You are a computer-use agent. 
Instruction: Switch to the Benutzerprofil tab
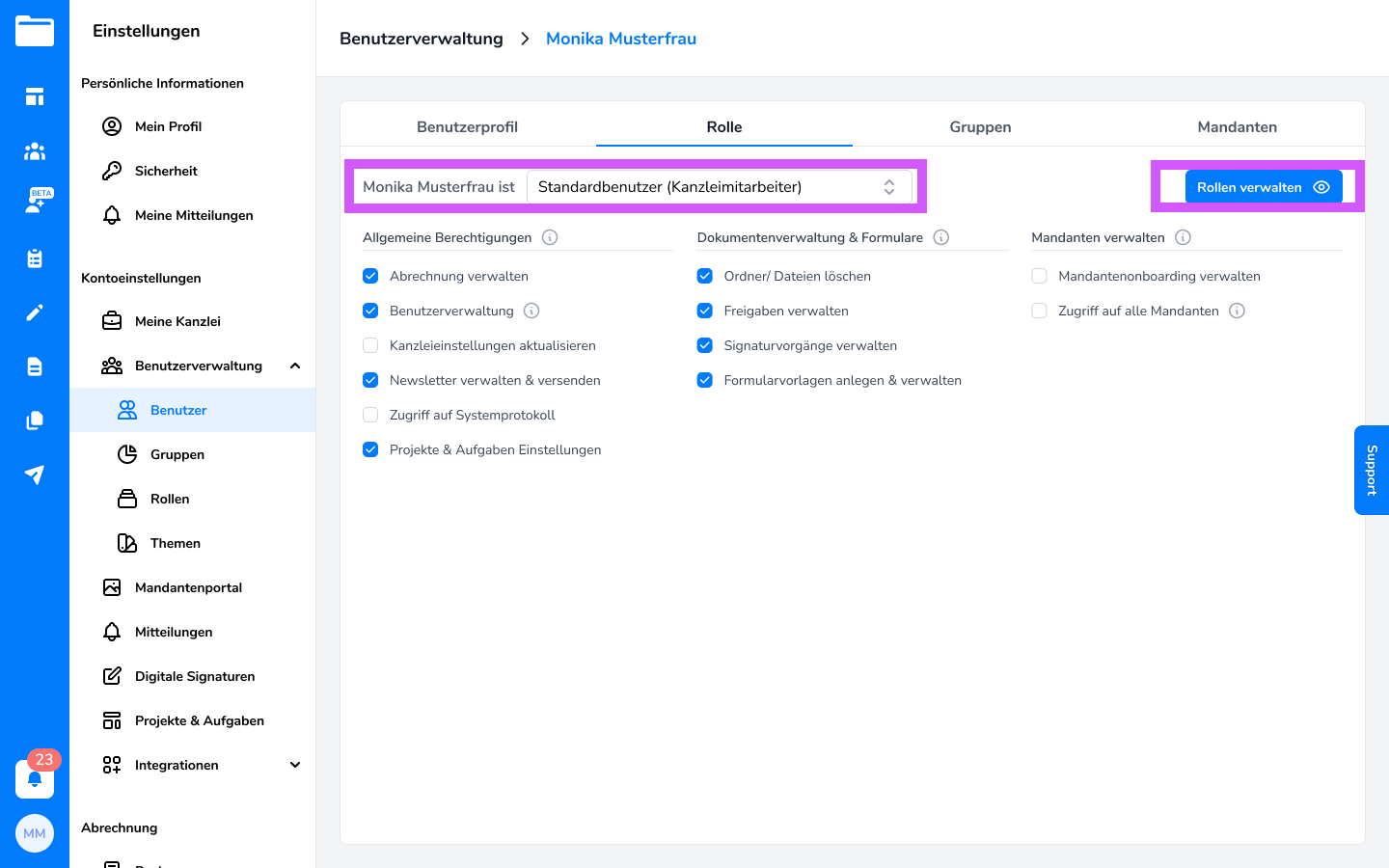point(467,127)
